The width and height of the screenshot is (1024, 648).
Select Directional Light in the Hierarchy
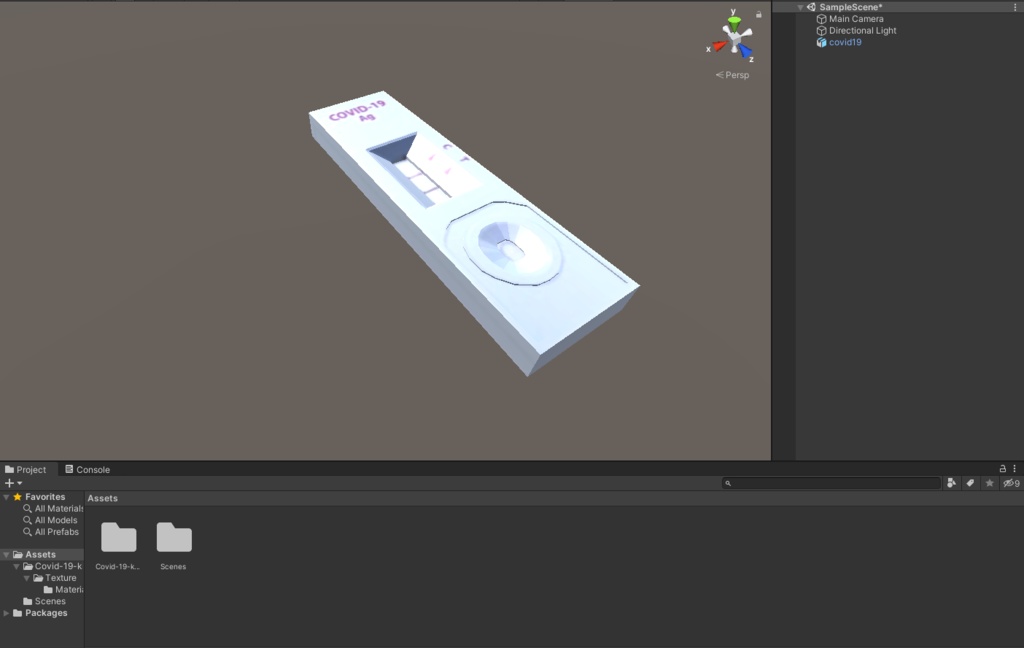pos(862,31)
